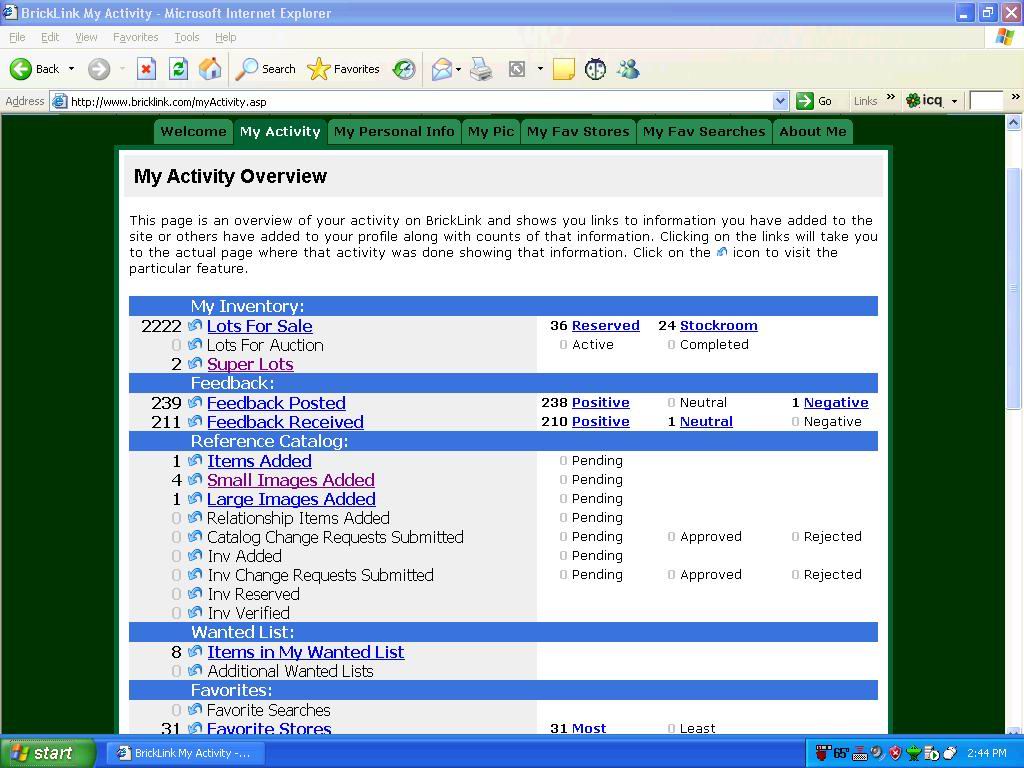
Task: Visit feature icon next to Lots For Auction
Action: point(195,344)
